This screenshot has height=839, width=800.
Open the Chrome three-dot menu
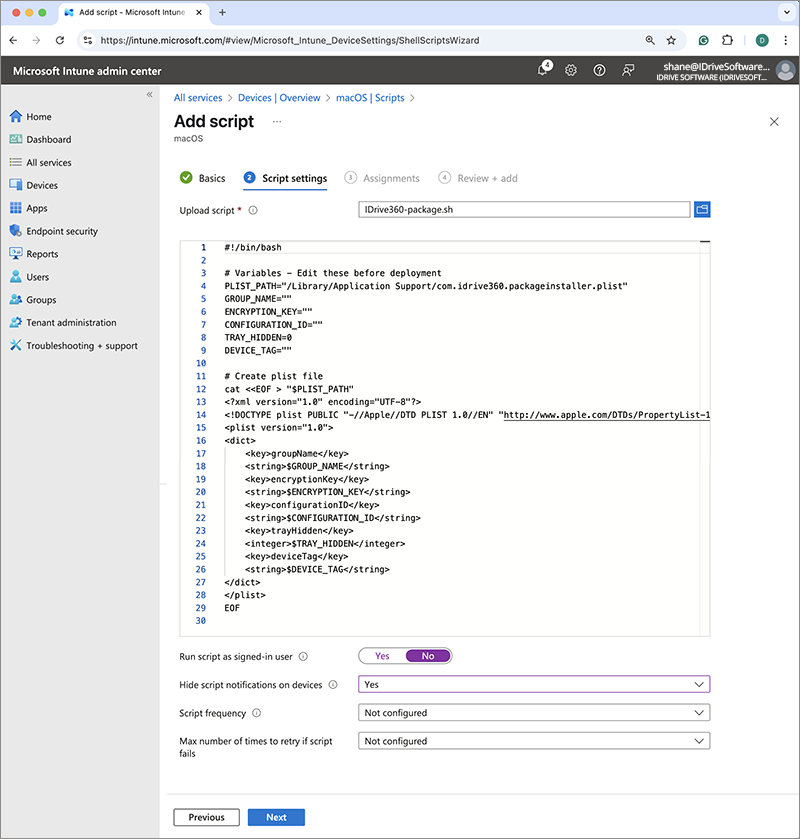point(785,40)
